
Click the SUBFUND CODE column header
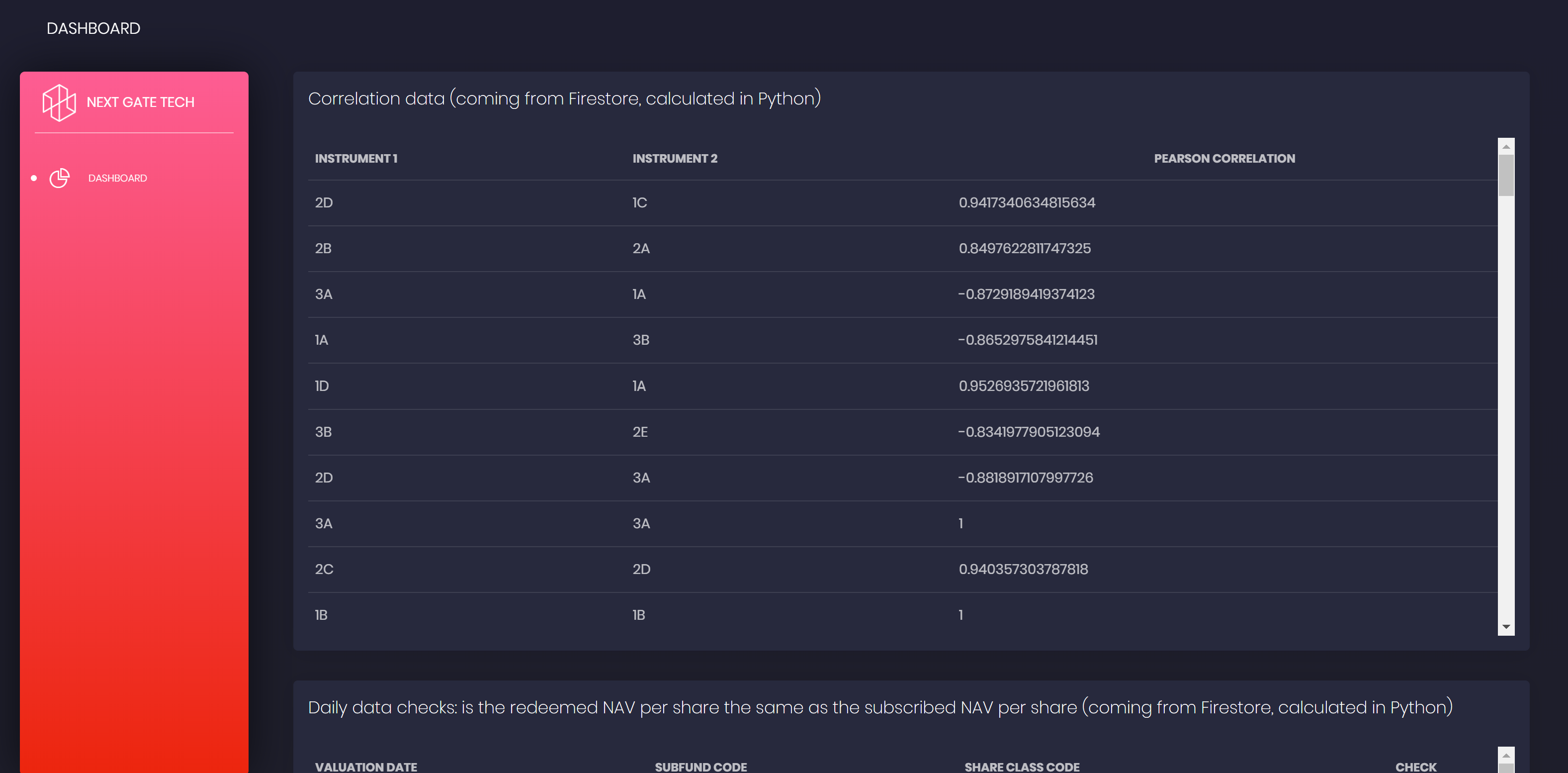point(700,767)
